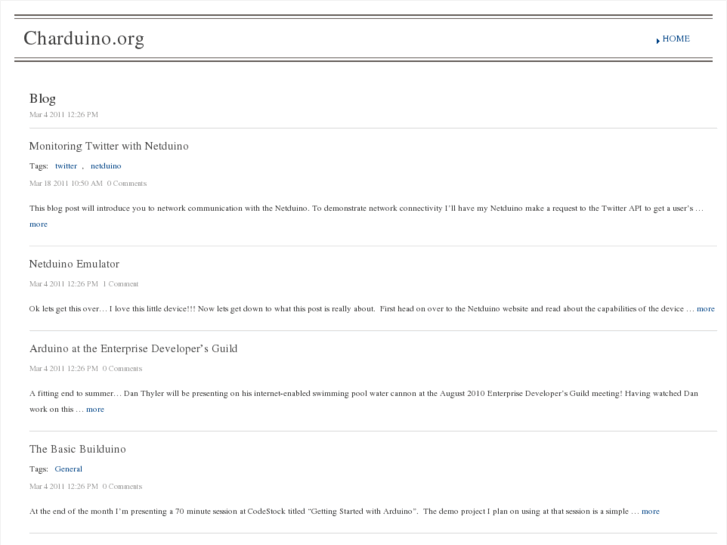The height and width of the screenshot is (545, 727).
Task: Open the Blog heading link
Action: tap(43, 98)
